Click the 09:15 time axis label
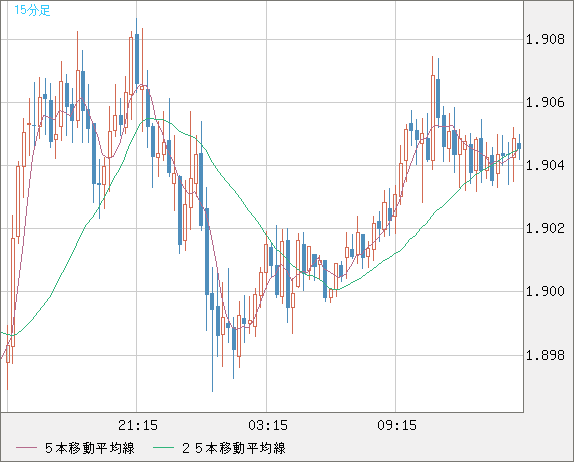This screenshot has height=462, width=574. (x=397, y=425)
